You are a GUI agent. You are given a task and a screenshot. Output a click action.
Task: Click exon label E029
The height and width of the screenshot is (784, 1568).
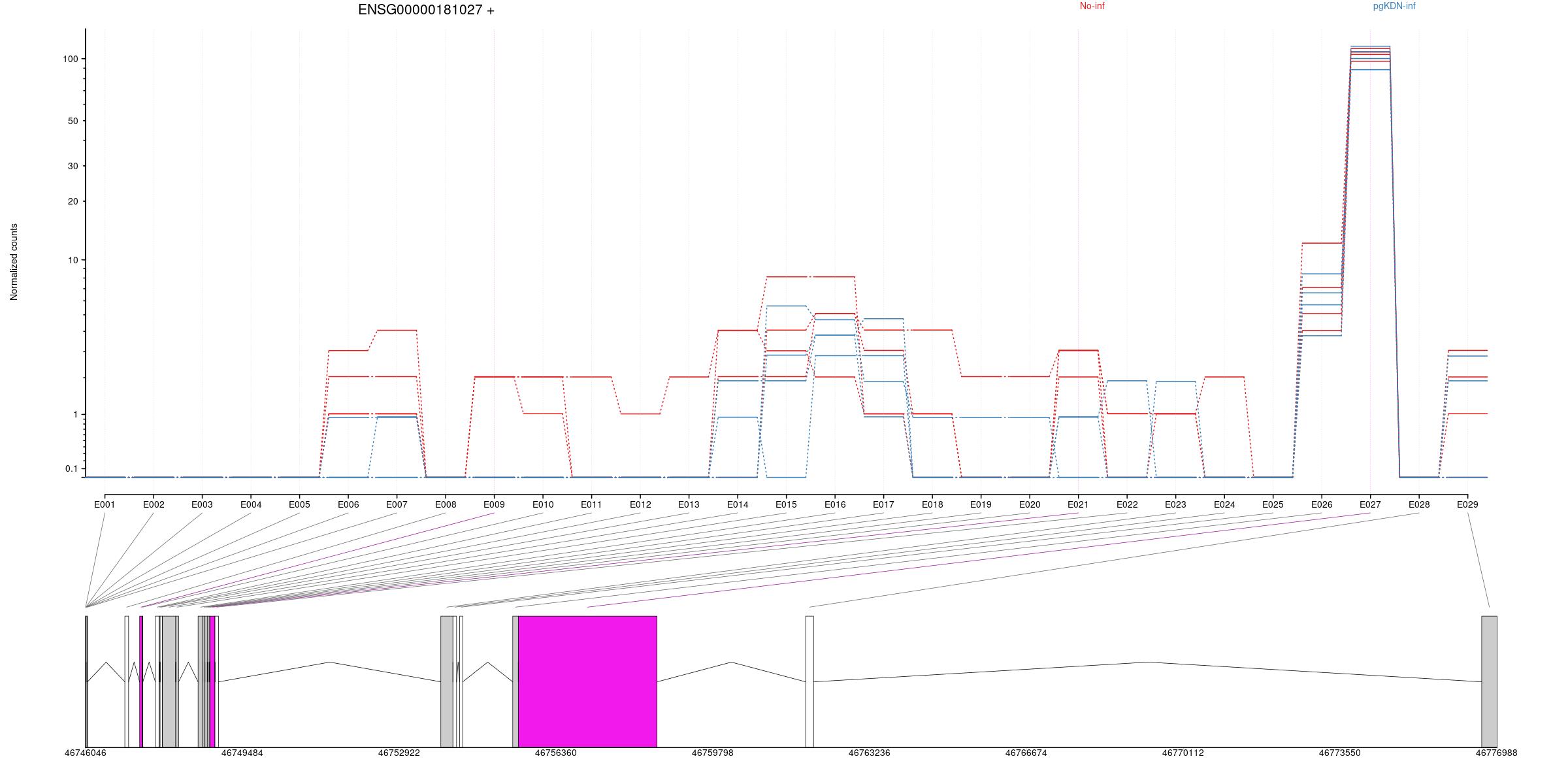tap(1467, 504)
